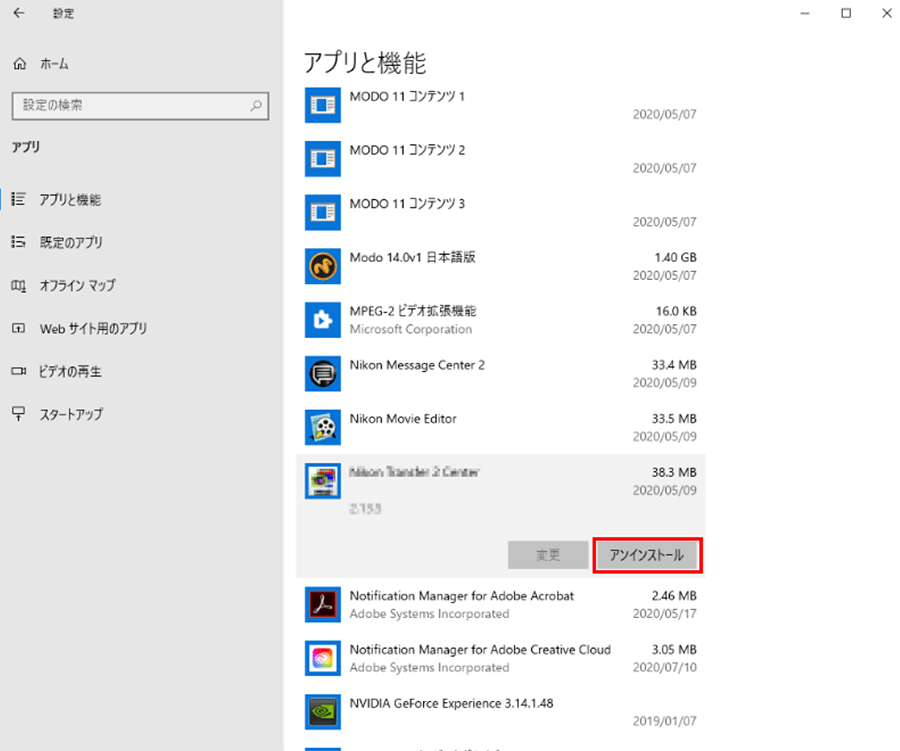Select Modo 14.0v1 日本語版 entry
The height and width of the screenshot is (751, 900).
pyautogui.click(x=501, y=266)
